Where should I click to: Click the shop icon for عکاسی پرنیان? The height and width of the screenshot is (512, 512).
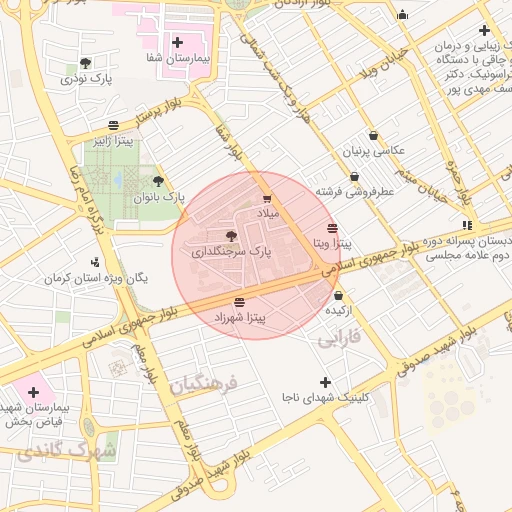(x=374, y=136)
